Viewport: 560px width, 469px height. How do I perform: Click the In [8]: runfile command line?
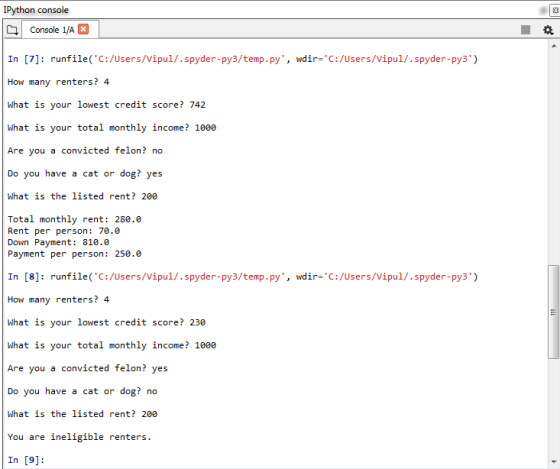pyautogui.click(x=242, y=277)
